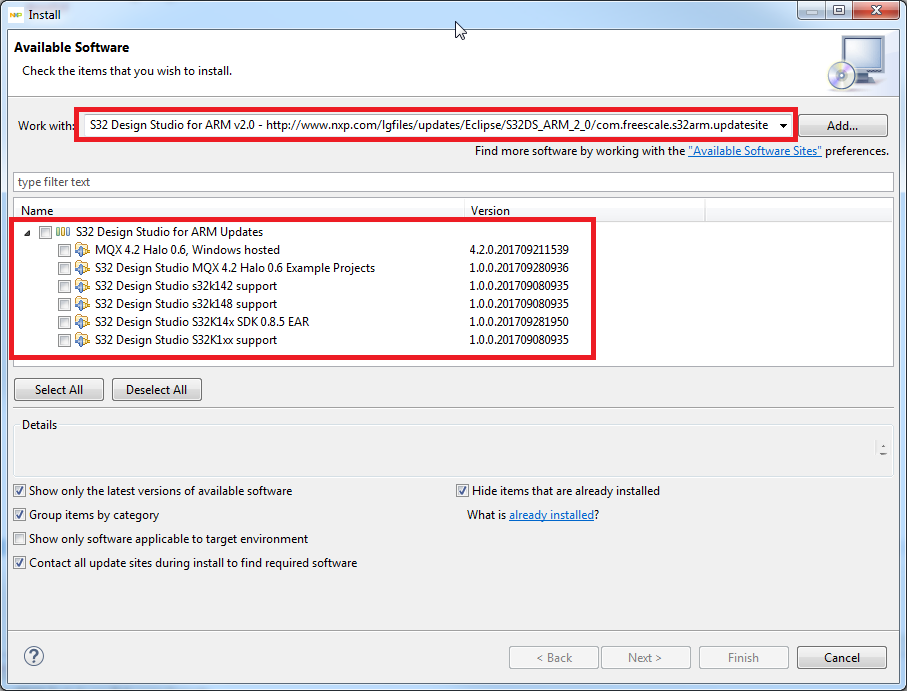This screenshot has width=907, height=691.
Task: Click the Name column header
Action: pyautogui.click(x=239, y=210)
